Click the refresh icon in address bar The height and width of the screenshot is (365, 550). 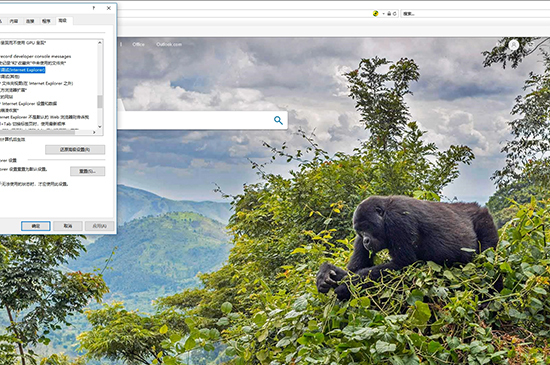coord(395,14)
